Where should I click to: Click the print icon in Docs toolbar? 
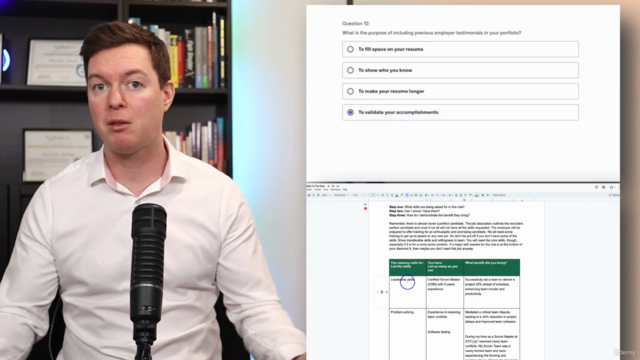(x=309, y=195)
